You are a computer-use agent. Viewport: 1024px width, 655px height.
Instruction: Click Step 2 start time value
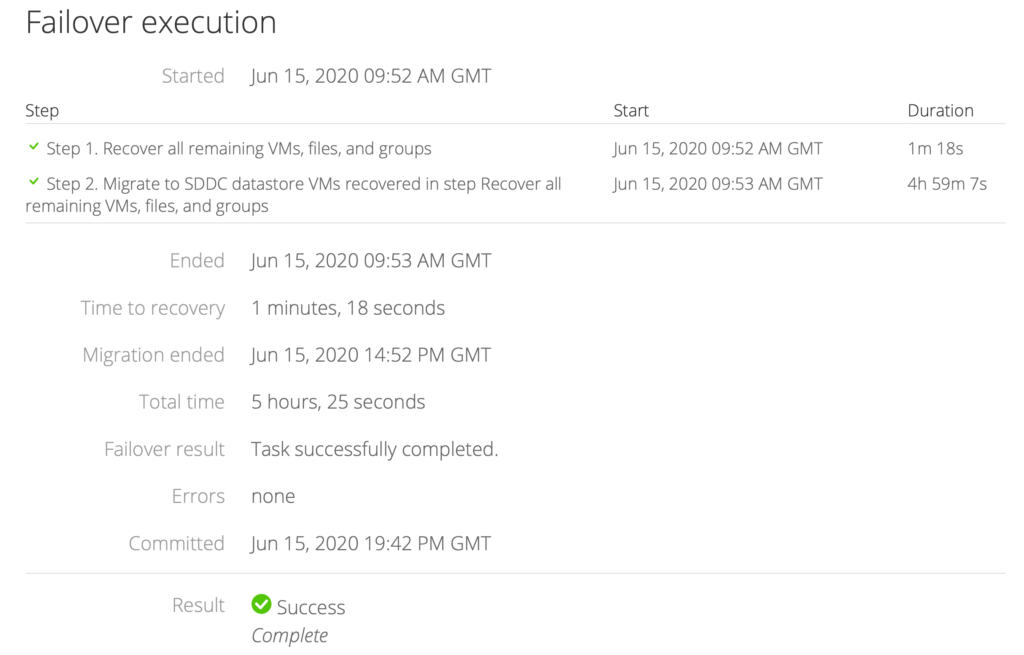718,184
